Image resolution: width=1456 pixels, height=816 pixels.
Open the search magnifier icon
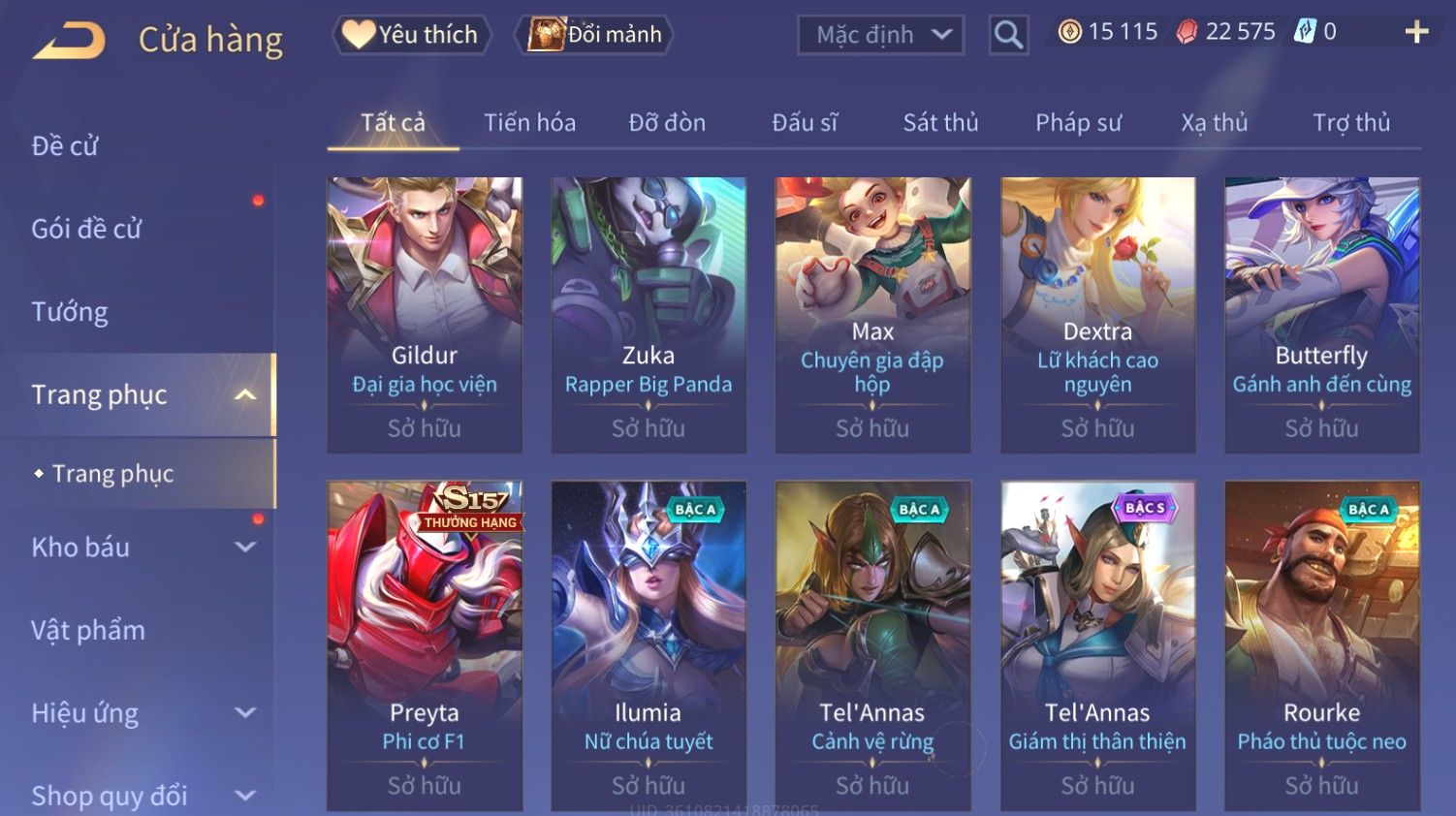click(x=1008, y=35)
